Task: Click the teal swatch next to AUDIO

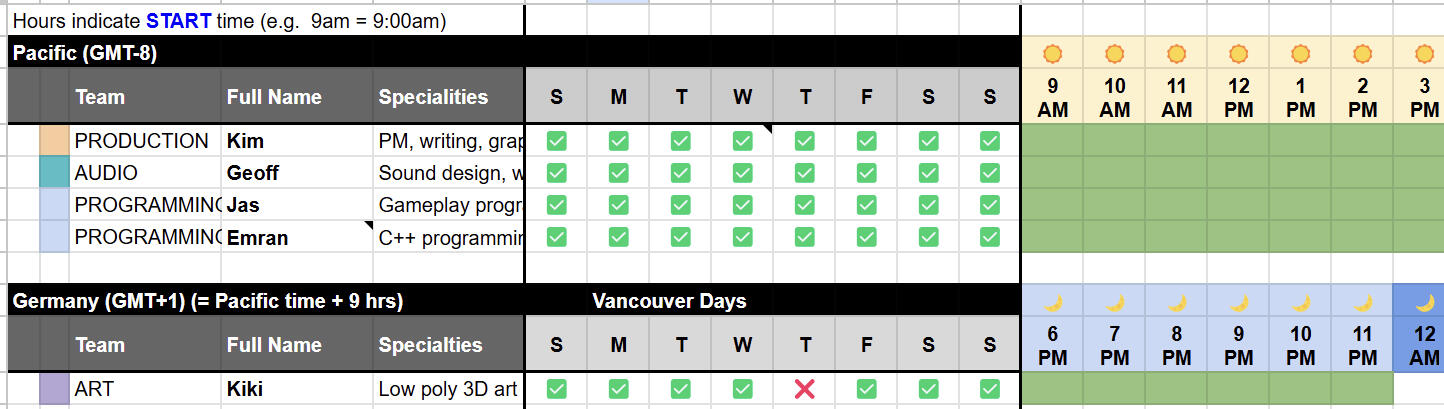Action: (53, 173)
